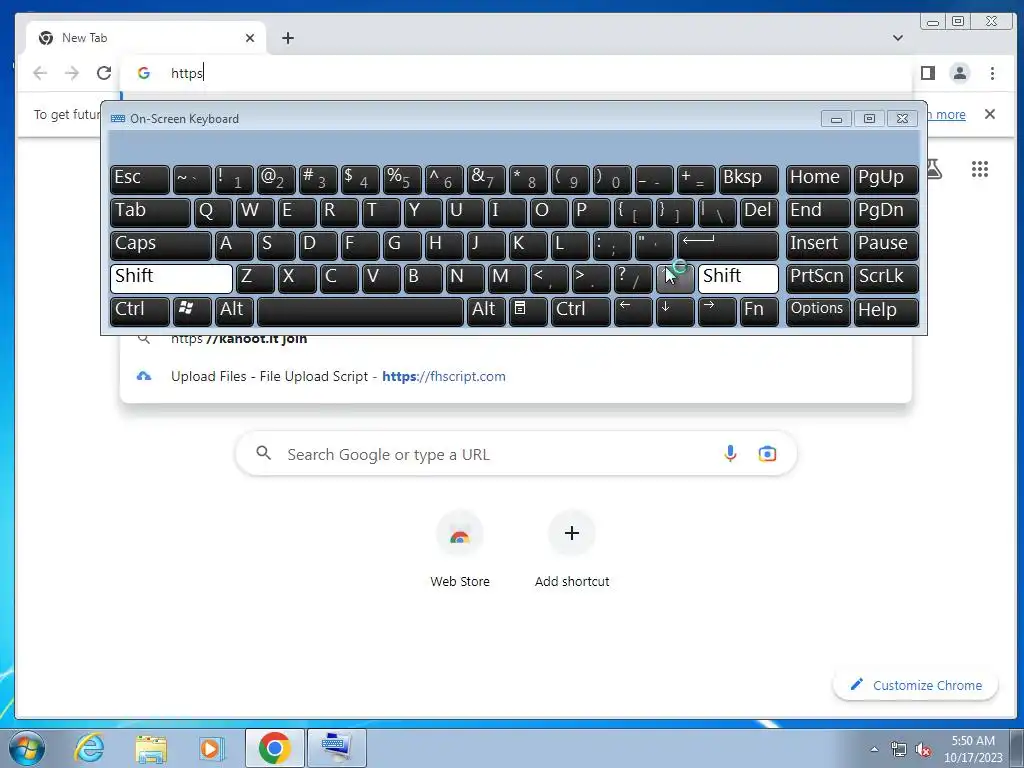The height and width of the screenshot is (768, 1024).
Task: Toggle the Caps key on keyboard
Action: [x=161, y=246]
